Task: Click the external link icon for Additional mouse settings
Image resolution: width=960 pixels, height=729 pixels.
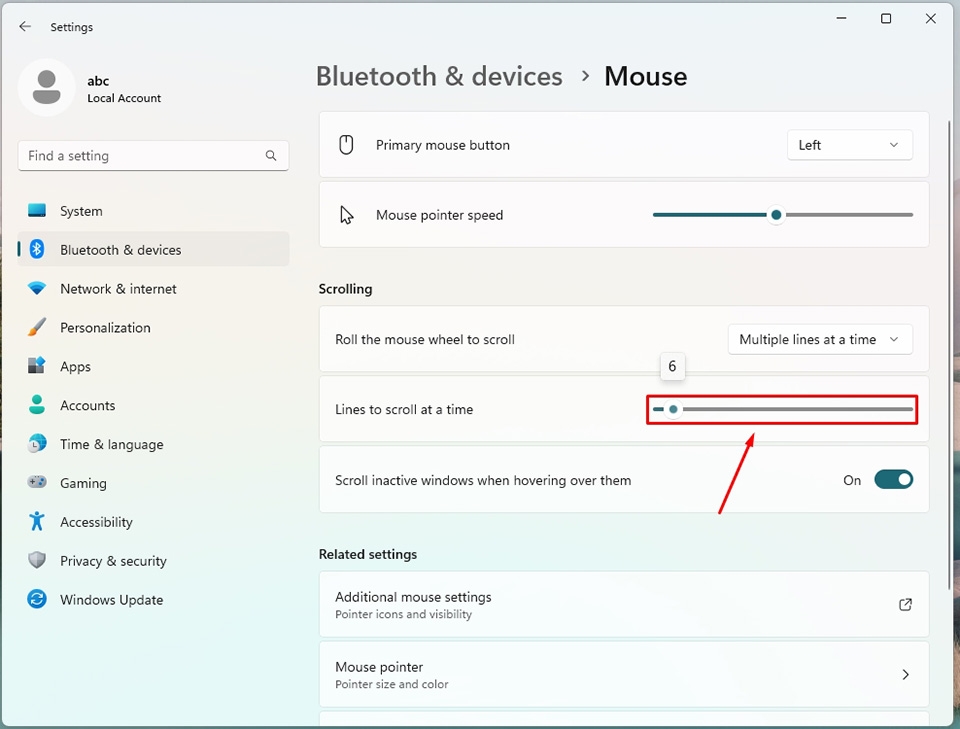Action: coord(905,605)
